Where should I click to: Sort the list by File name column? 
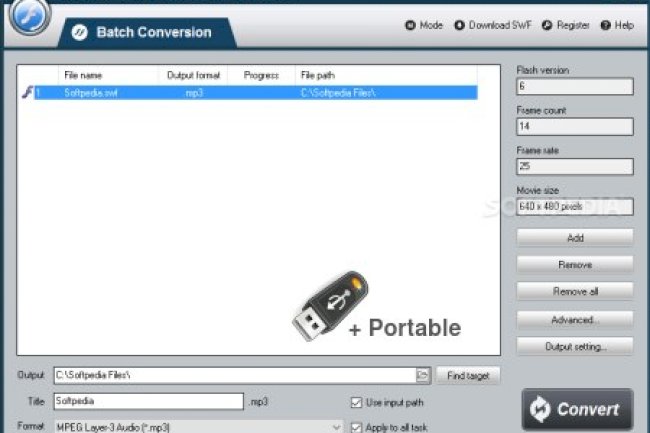pos(108,75)
